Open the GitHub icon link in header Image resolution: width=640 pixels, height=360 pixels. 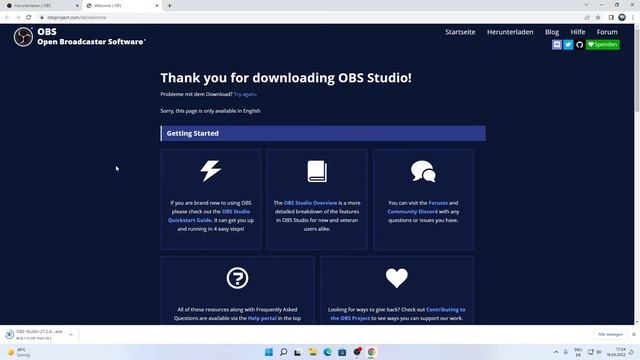[x=580, y=44]
